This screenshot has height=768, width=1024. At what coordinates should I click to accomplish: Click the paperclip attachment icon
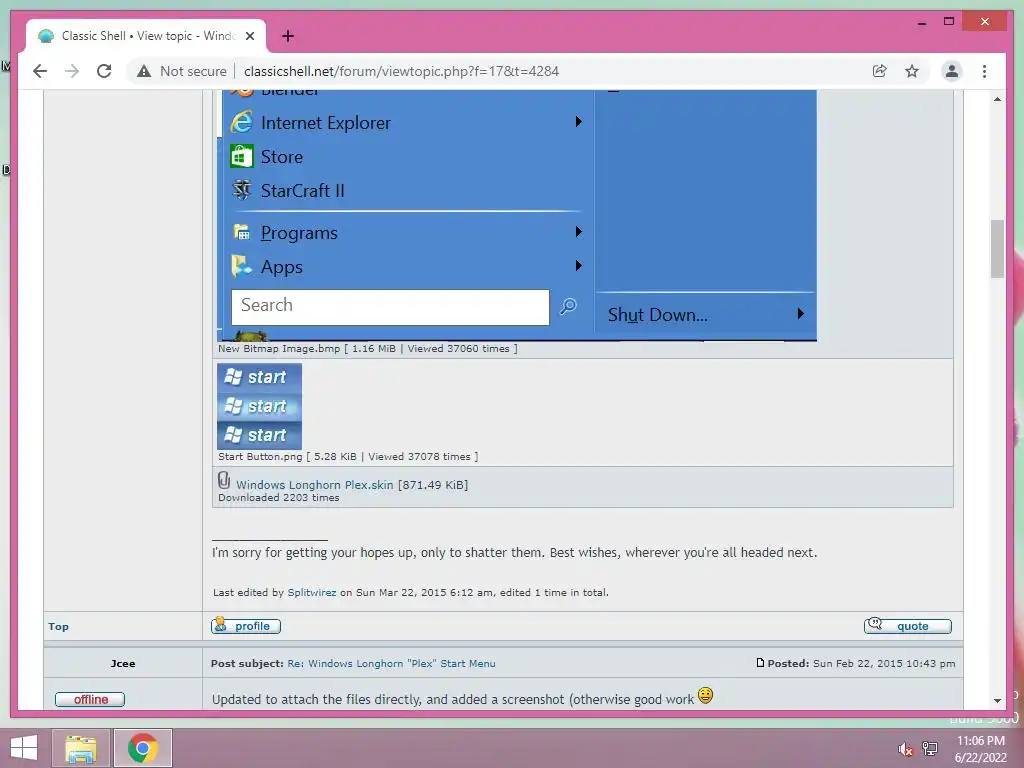(224, 481)
